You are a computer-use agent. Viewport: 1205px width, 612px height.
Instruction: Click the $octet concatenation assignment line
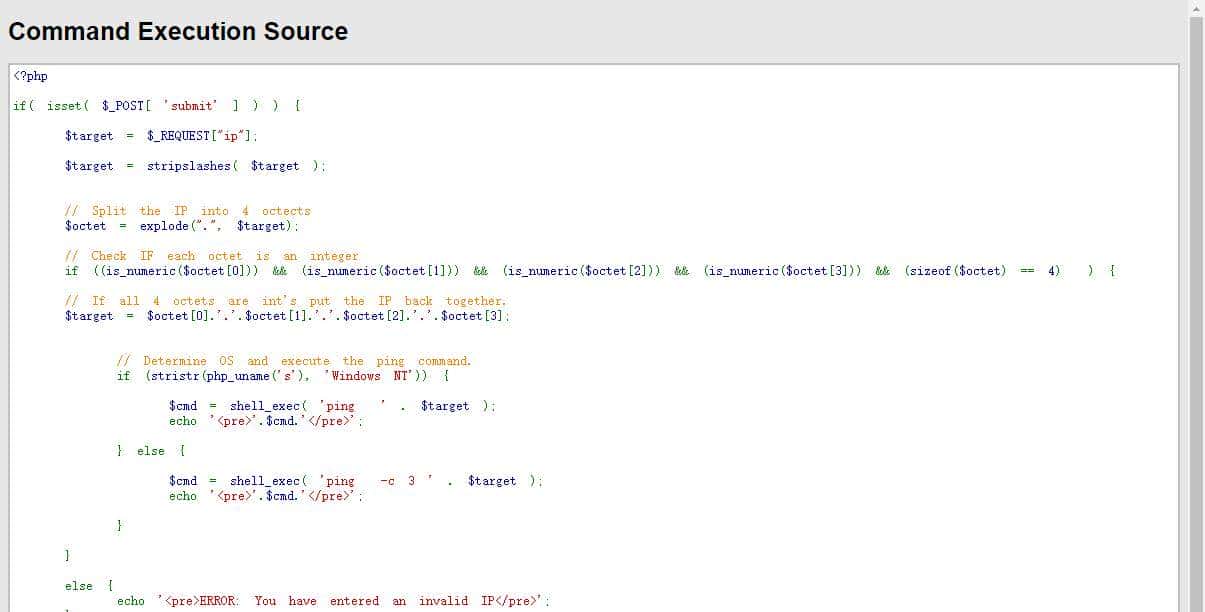point(287,316)
